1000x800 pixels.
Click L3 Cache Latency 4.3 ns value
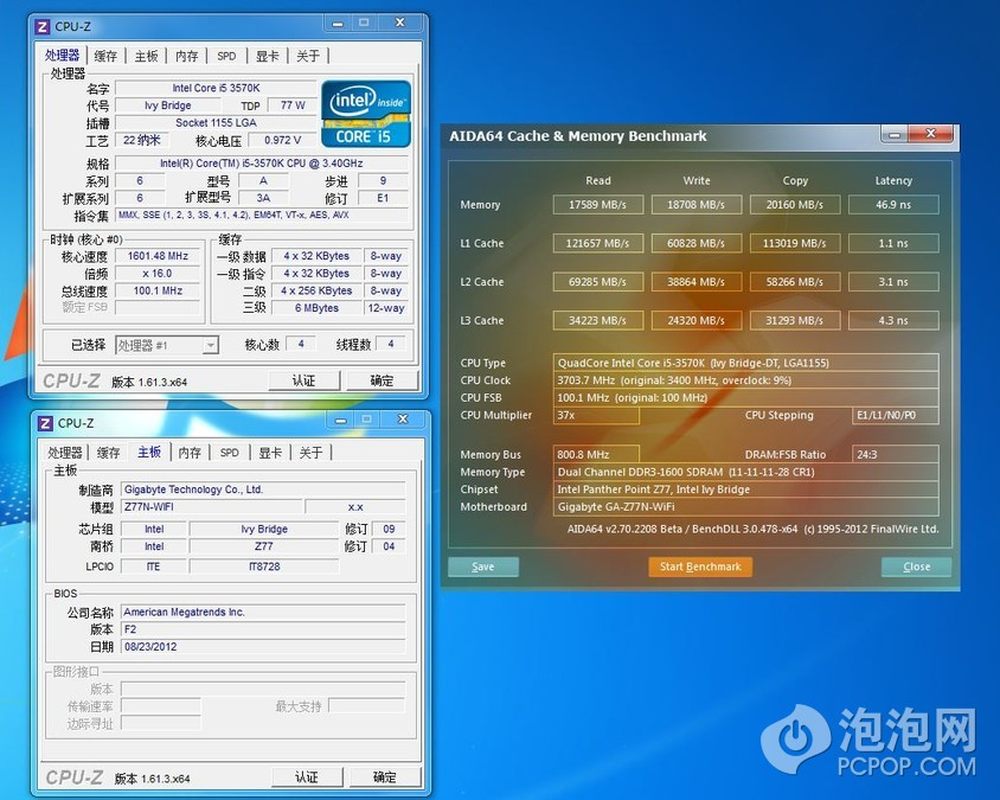point(893,320)
